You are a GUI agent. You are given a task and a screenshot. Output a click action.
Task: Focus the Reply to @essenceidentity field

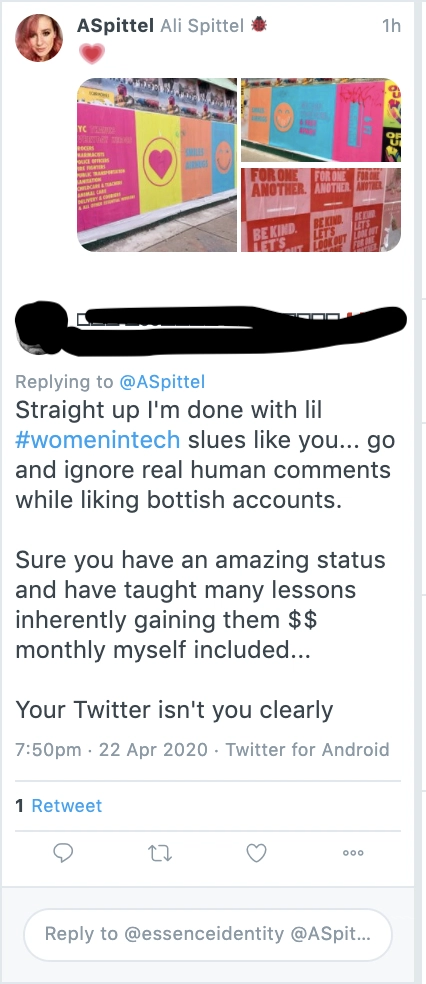tap(208, 934)
